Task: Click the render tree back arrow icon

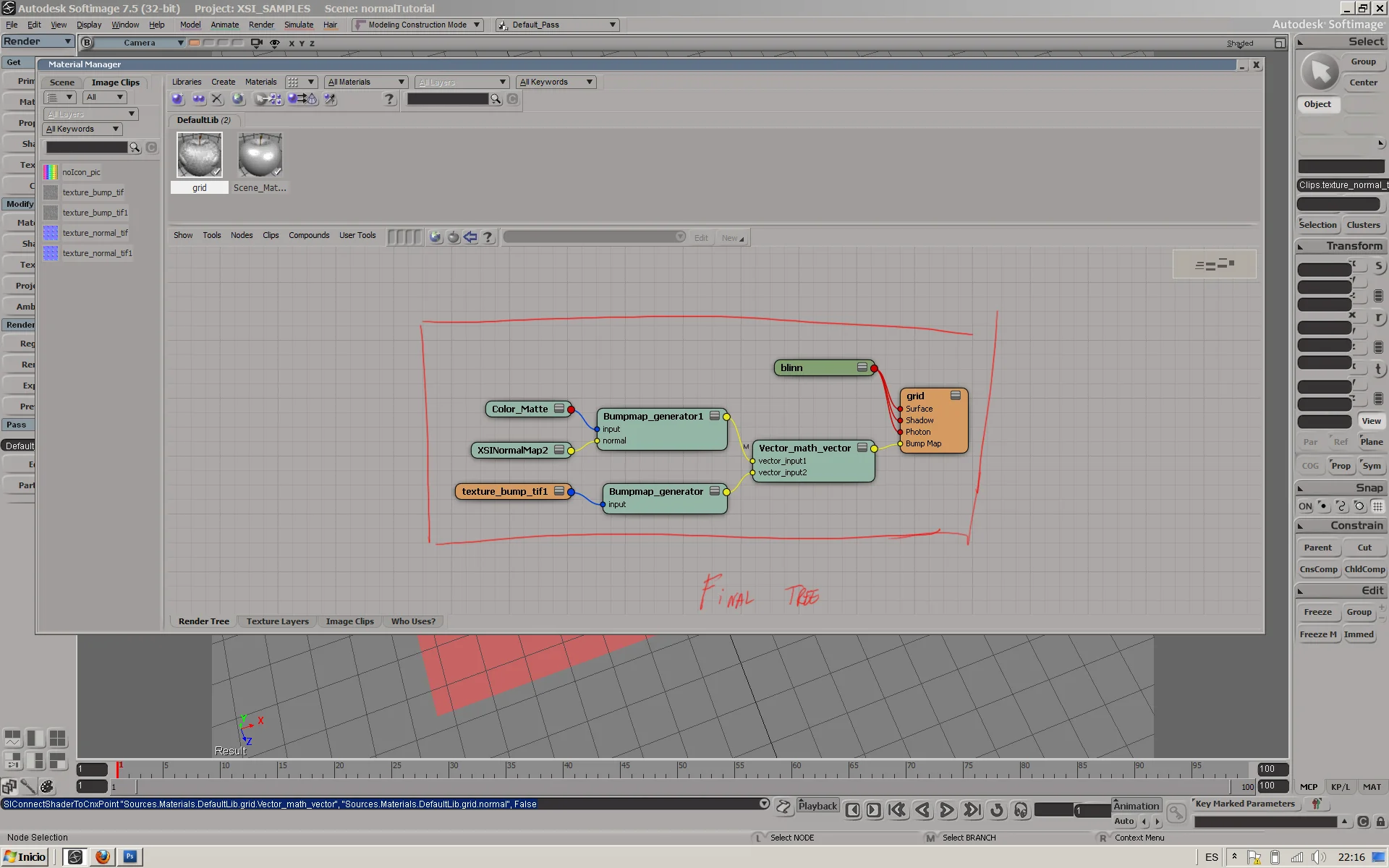Action: [470, 237]
